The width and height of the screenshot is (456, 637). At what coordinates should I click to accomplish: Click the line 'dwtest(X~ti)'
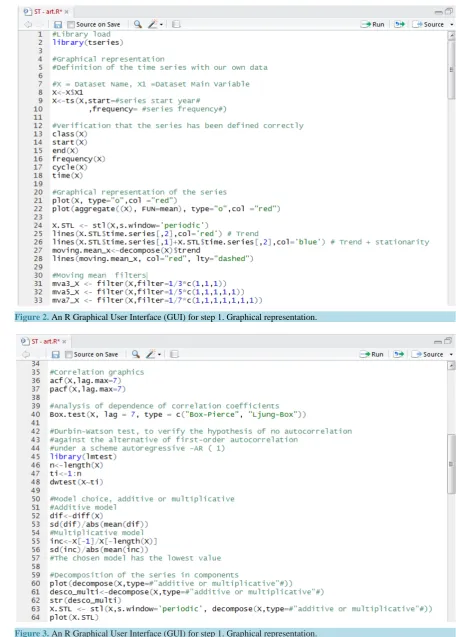tap(76, 482)
